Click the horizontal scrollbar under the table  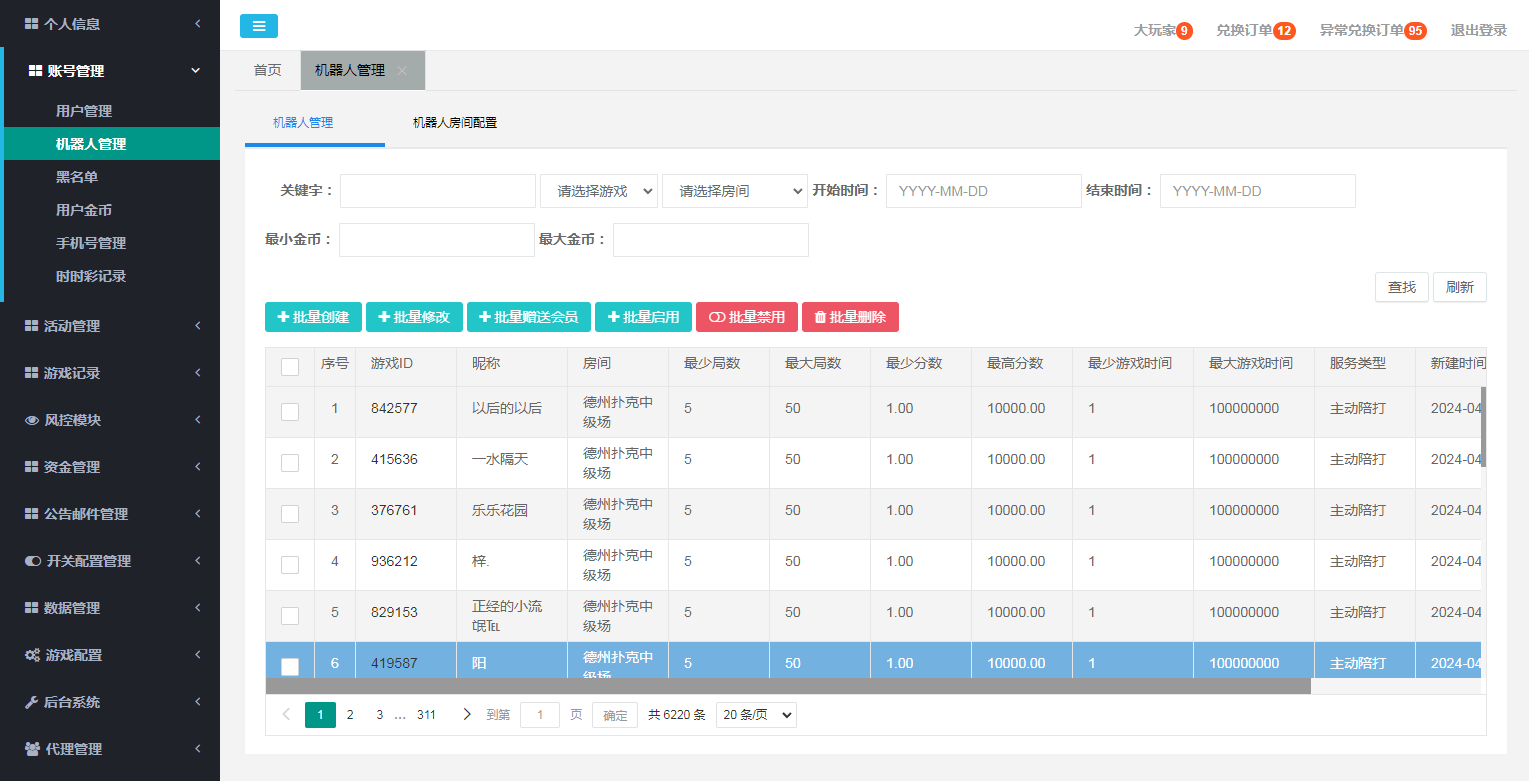tap(787, 686)
